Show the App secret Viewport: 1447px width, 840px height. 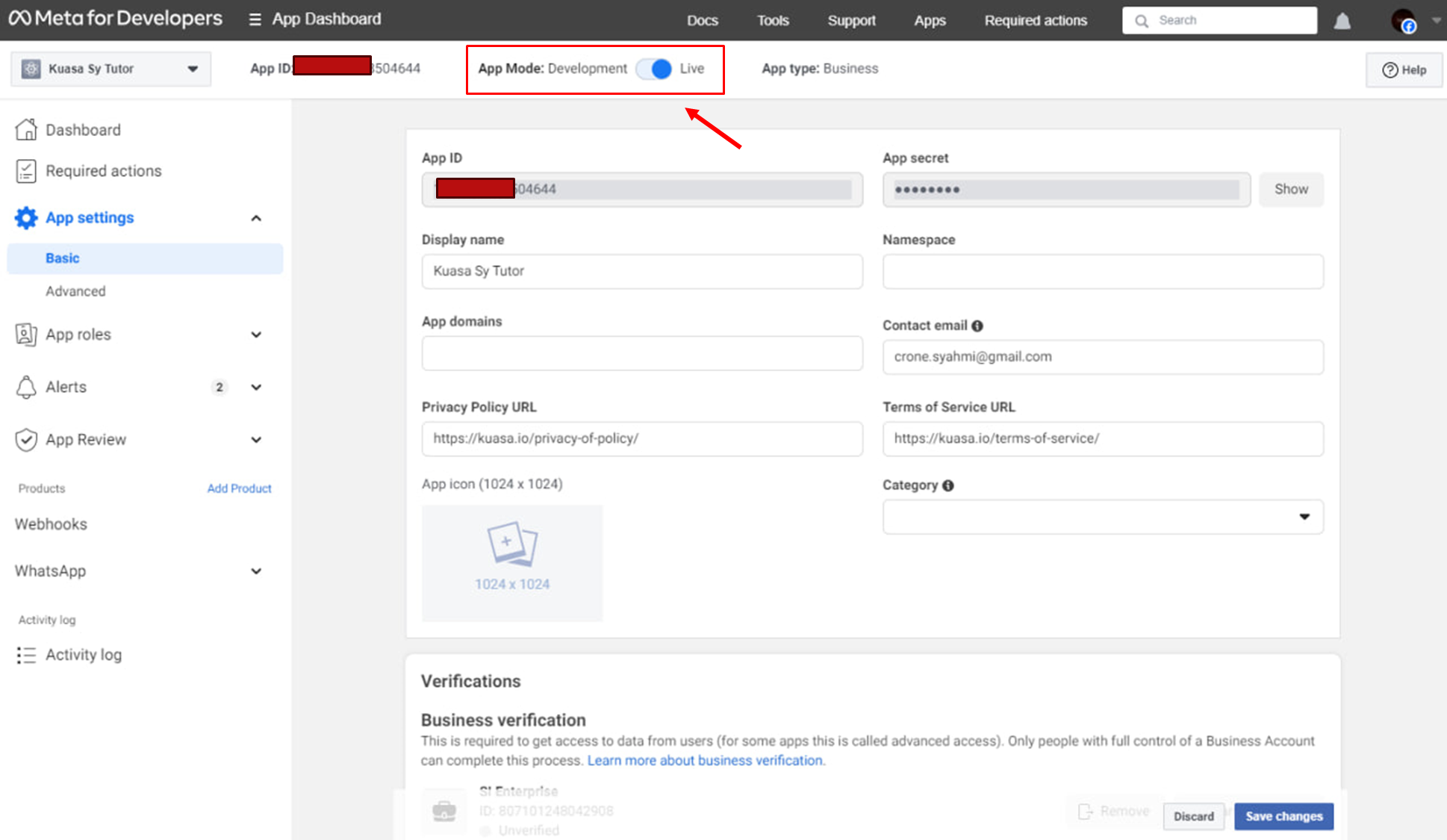(x=1290, y=190)
